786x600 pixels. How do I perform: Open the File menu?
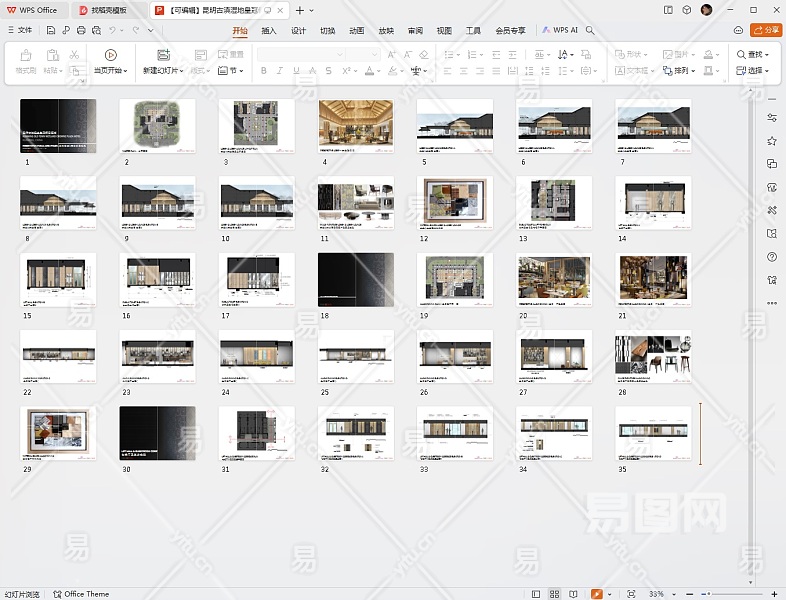click(x=20, y=31)
